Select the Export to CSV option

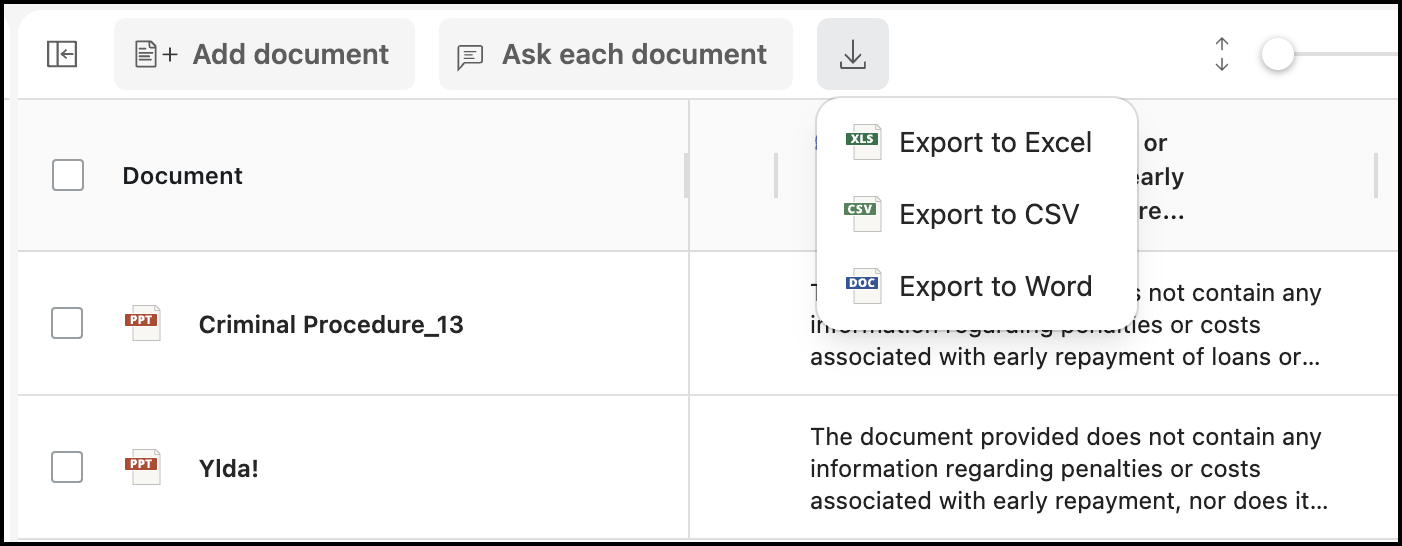(989, 215)
